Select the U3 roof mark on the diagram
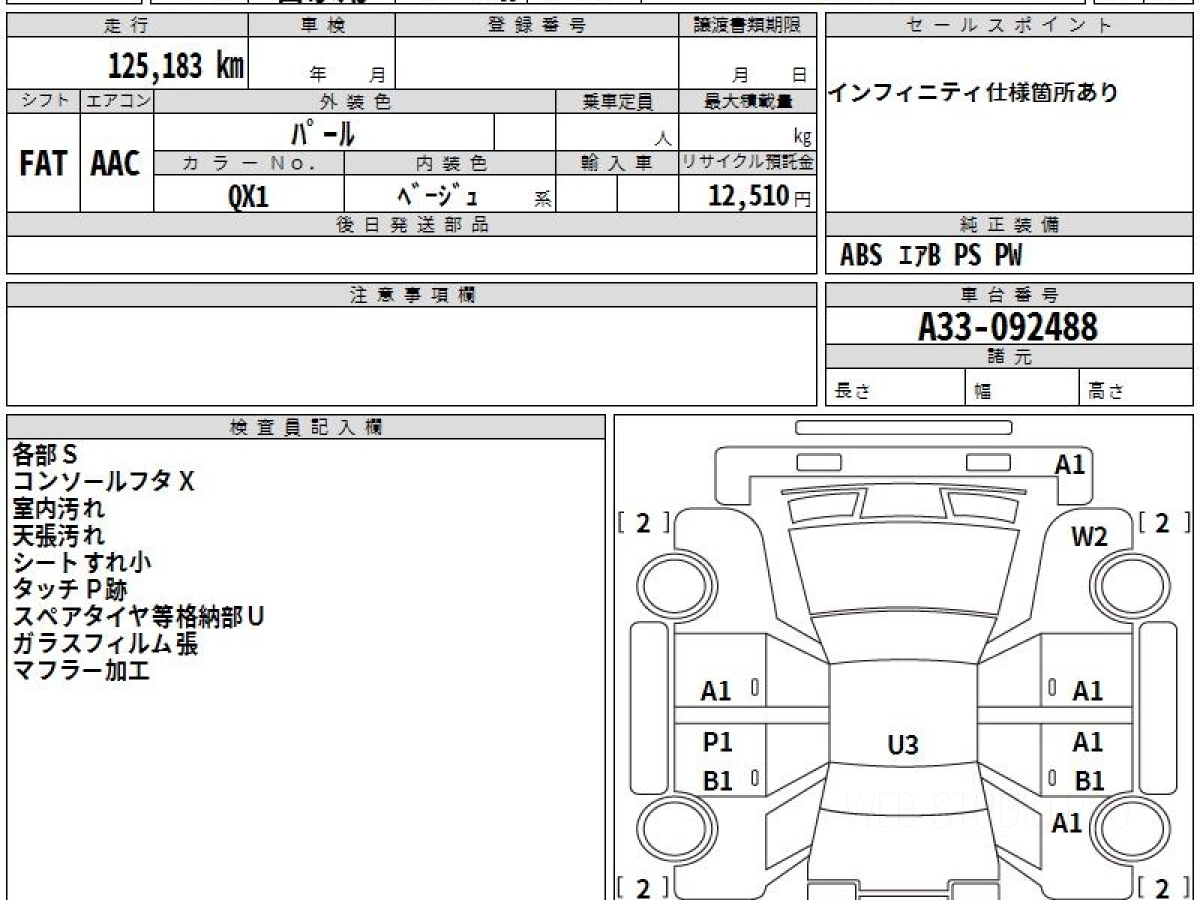This screenshot has height=900, width=1200. click(903, 744)
